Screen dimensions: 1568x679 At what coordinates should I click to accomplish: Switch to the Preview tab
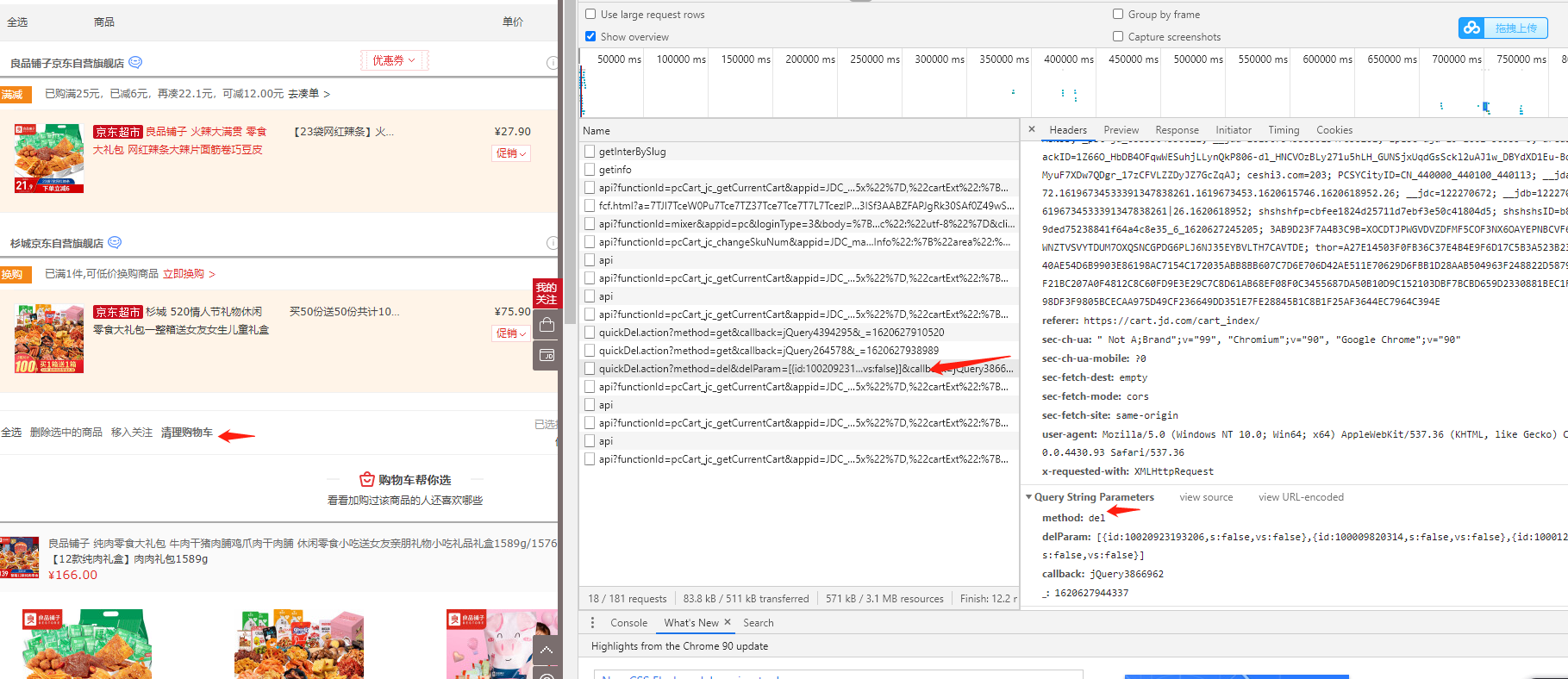(1121, 130)
